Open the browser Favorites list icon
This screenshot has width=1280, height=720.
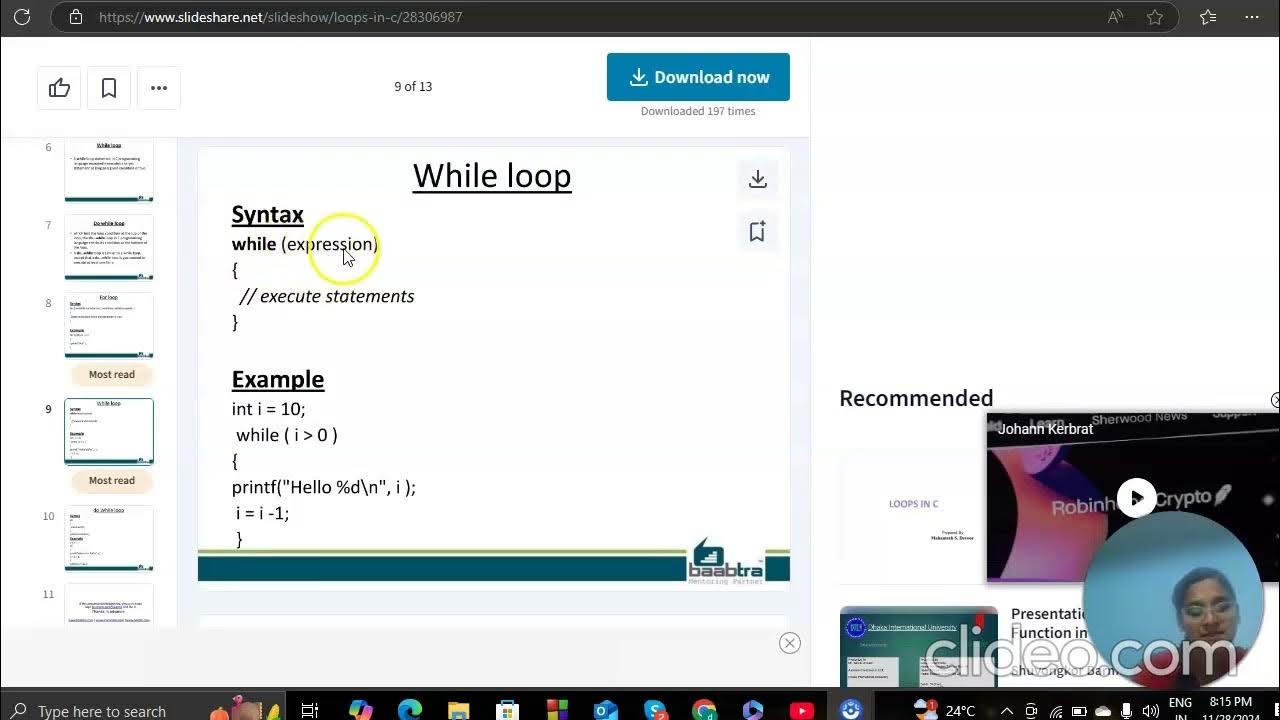pos(1208,17)
